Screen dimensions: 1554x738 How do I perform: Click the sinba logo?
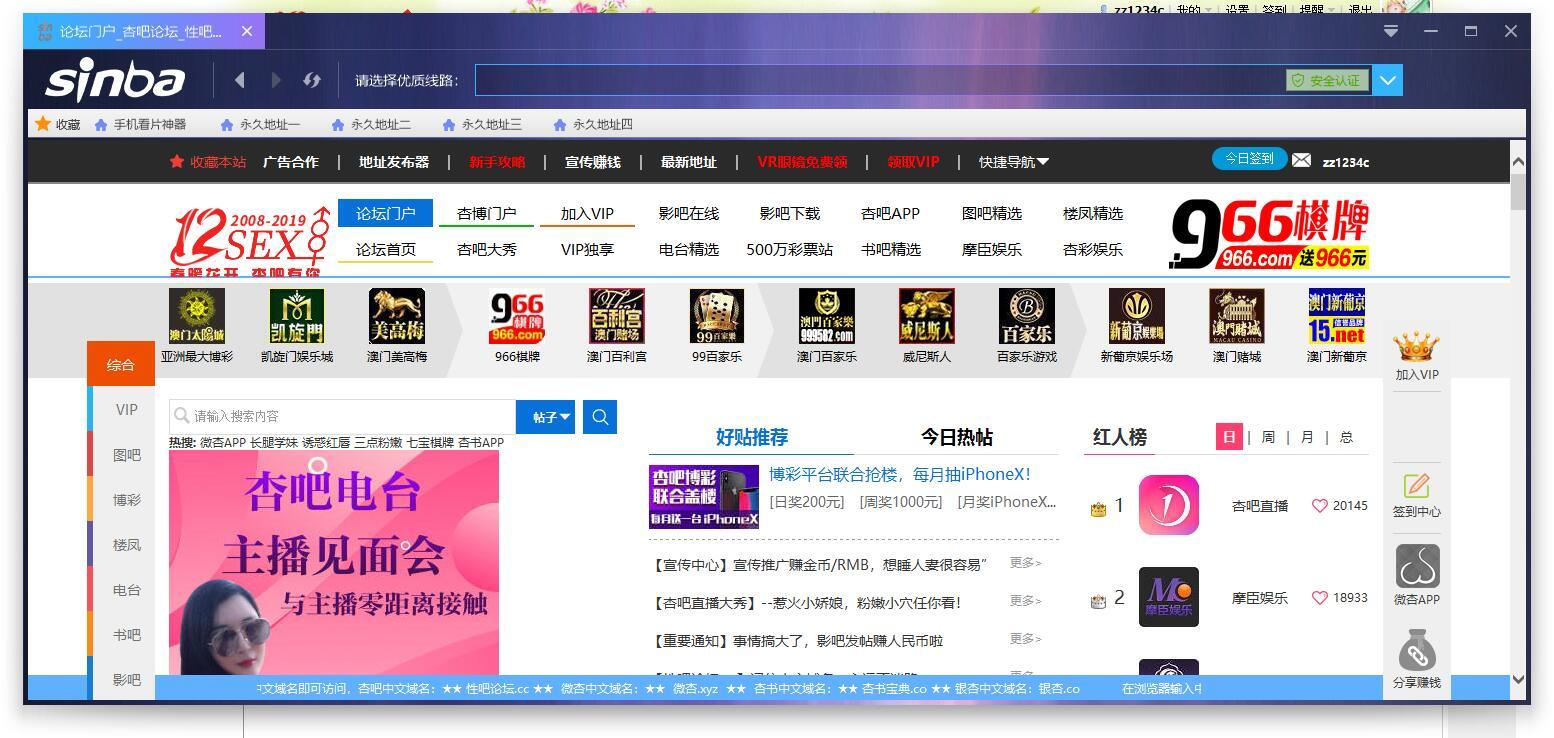115,80
